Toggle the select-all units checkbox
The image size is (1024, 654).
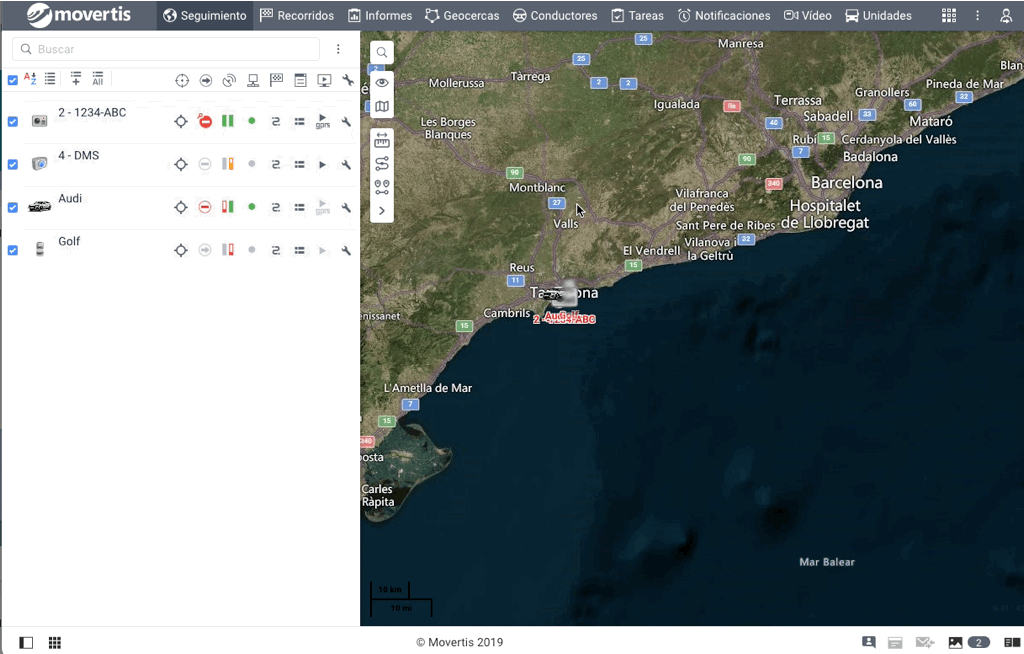pyautogui.click(x=13, y=80)
